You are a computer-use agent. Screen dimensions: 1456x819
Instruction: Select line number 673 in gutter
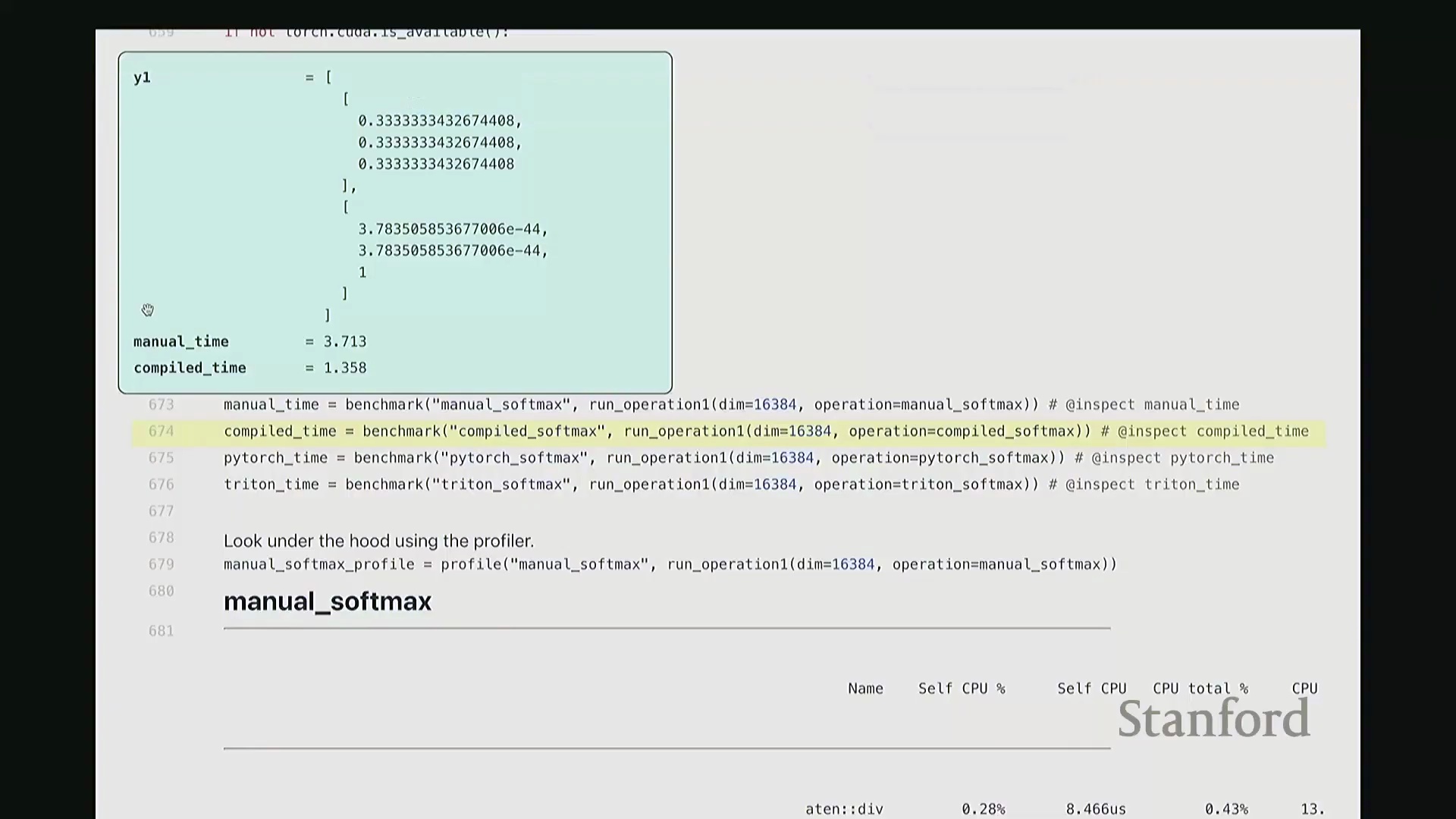tap(161, 405)
